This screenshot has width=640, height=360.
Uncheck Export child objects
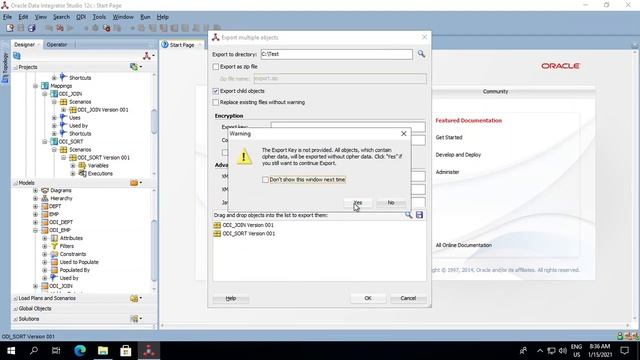click(216, 91)
